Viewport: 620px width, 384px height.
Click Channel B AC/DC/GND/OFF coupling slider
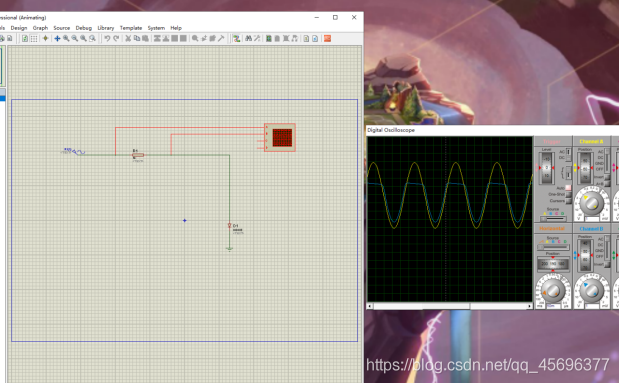(607, 248)
